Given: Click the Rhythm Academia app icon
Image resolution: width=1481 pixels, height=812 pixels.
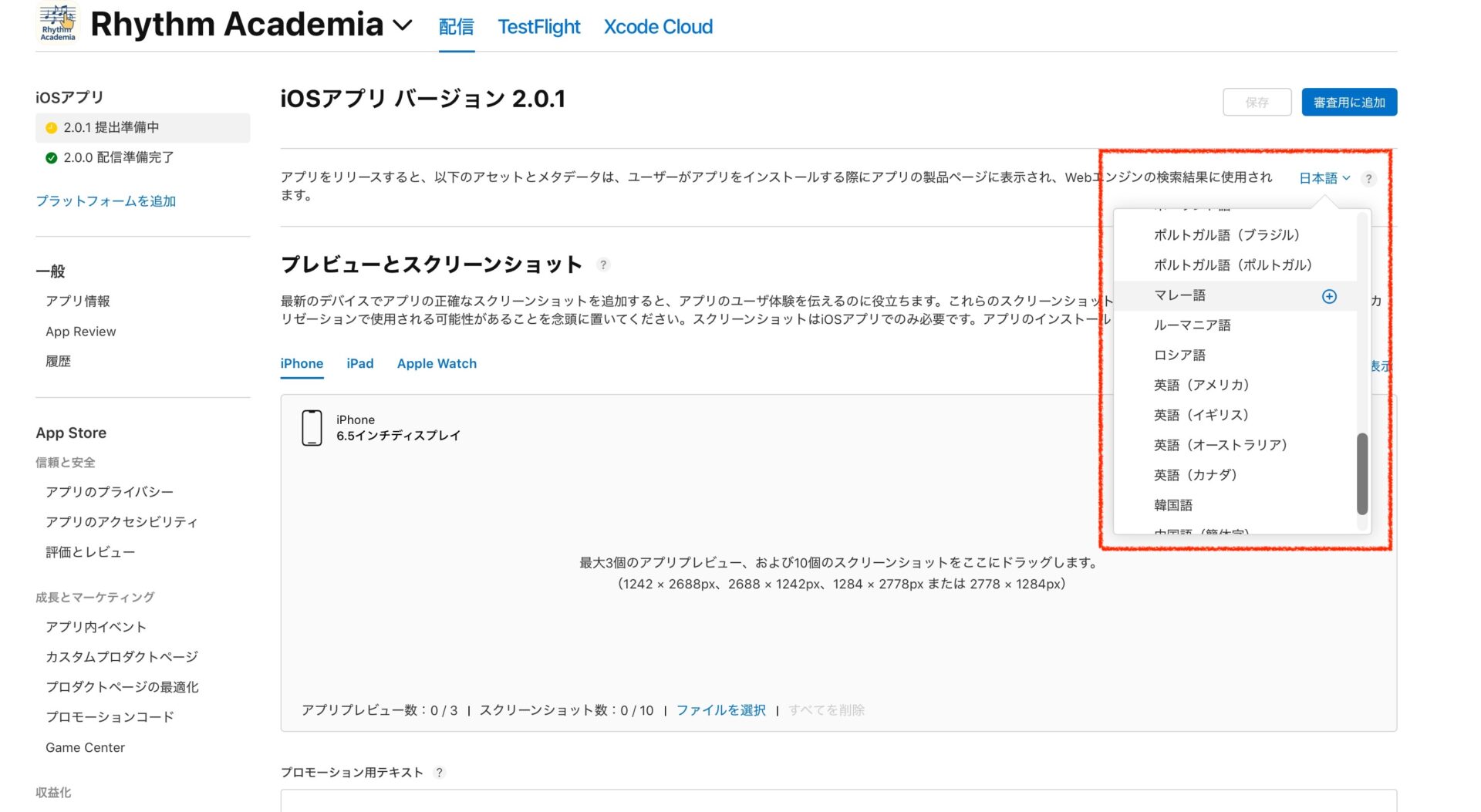Looking at the screenshot, I should point(58,23).
